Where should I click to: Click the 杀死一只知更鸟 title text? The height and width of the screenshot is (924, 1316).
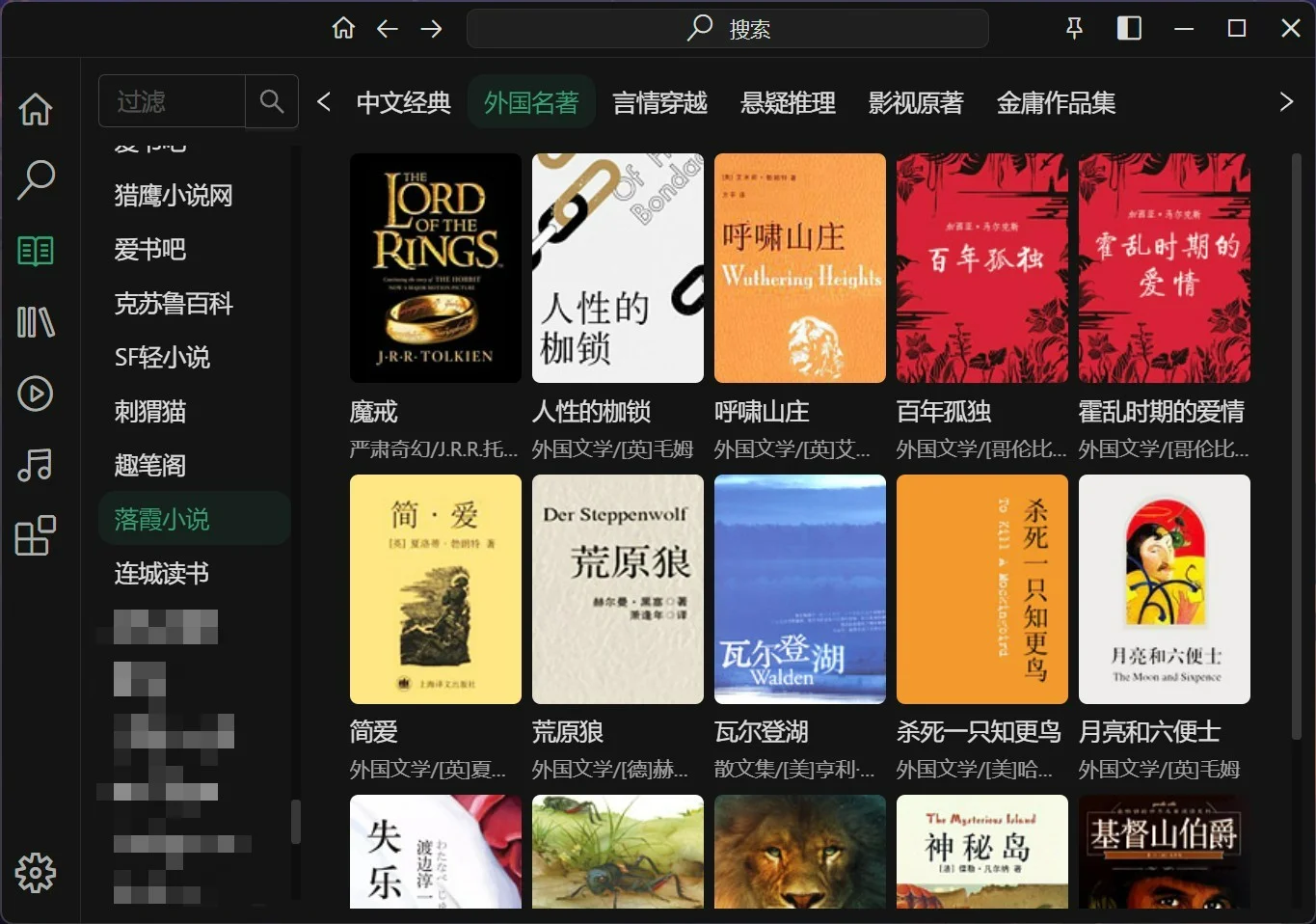coord(979,732)
